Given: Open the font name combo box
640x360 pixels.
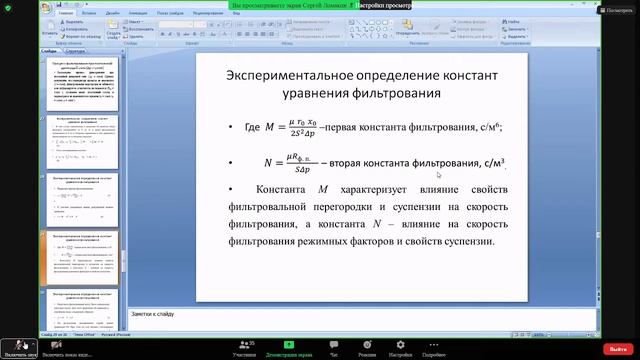Looking at the screenshot, I should 176,24.
